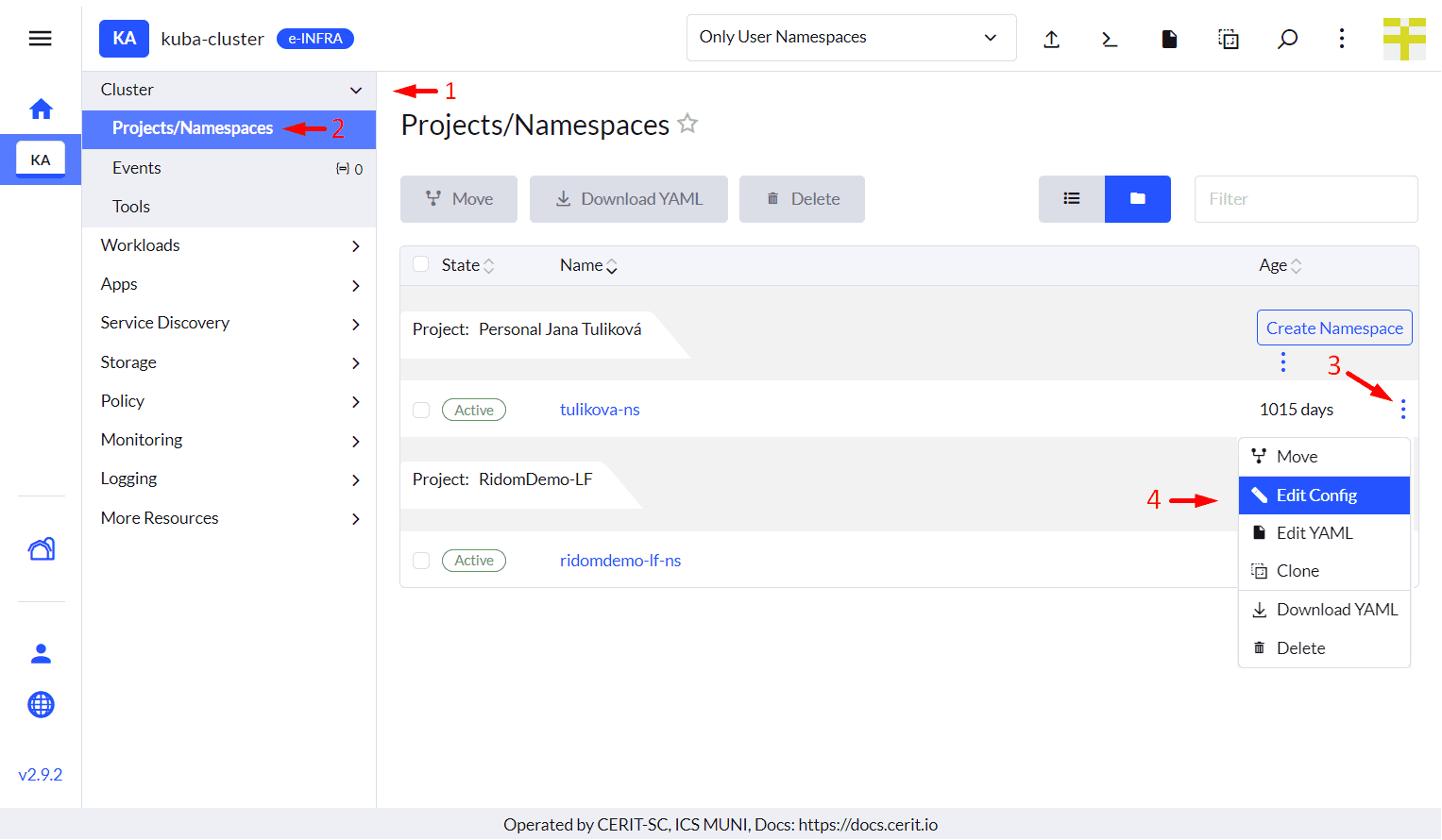Click the copy KubeConfig to clipboard icon
Image resolution: width=1442 pixels, height=840 pixels.
1228,39
